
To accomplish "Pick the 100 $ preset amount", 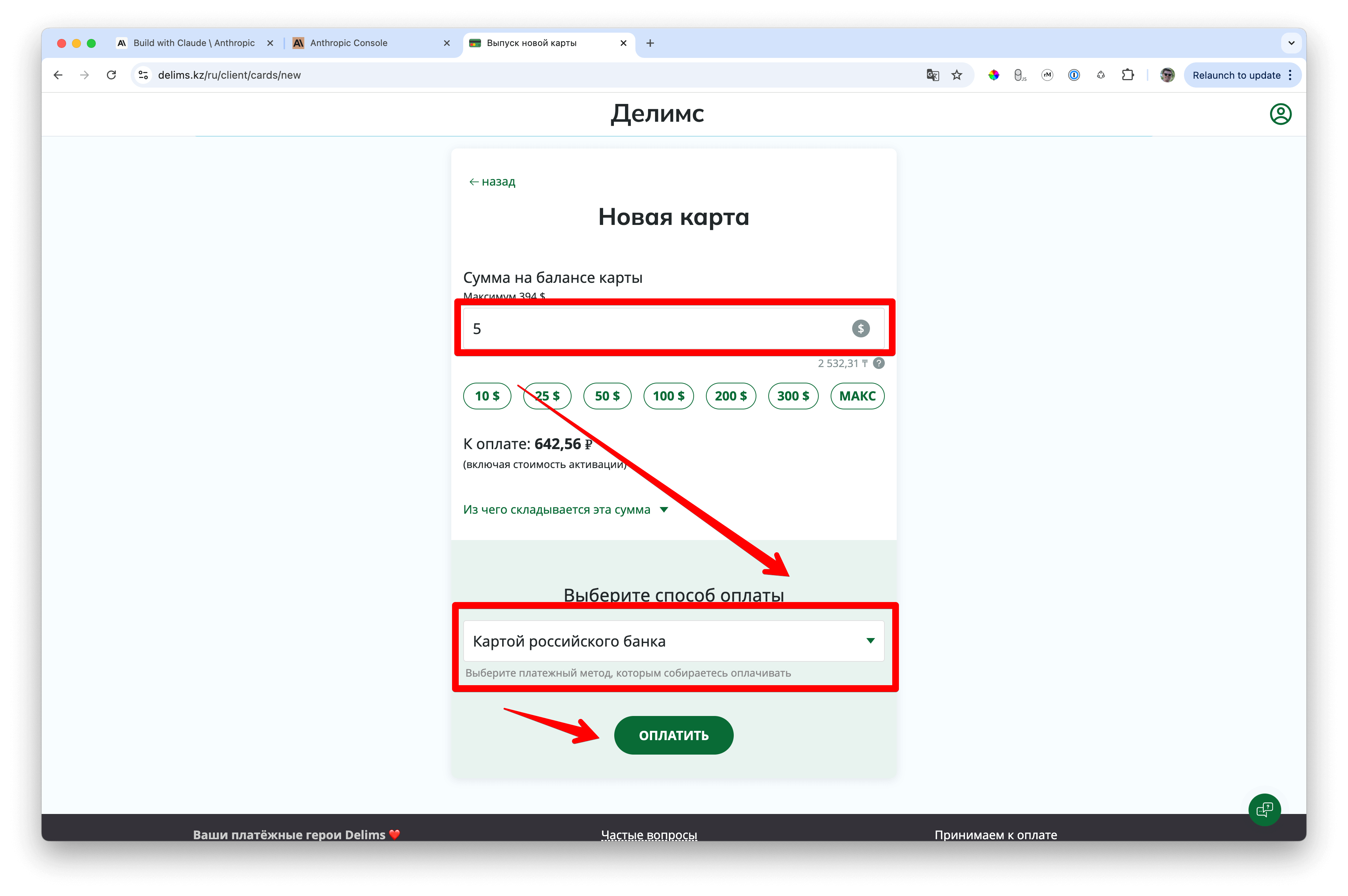I will click(668, 396).
